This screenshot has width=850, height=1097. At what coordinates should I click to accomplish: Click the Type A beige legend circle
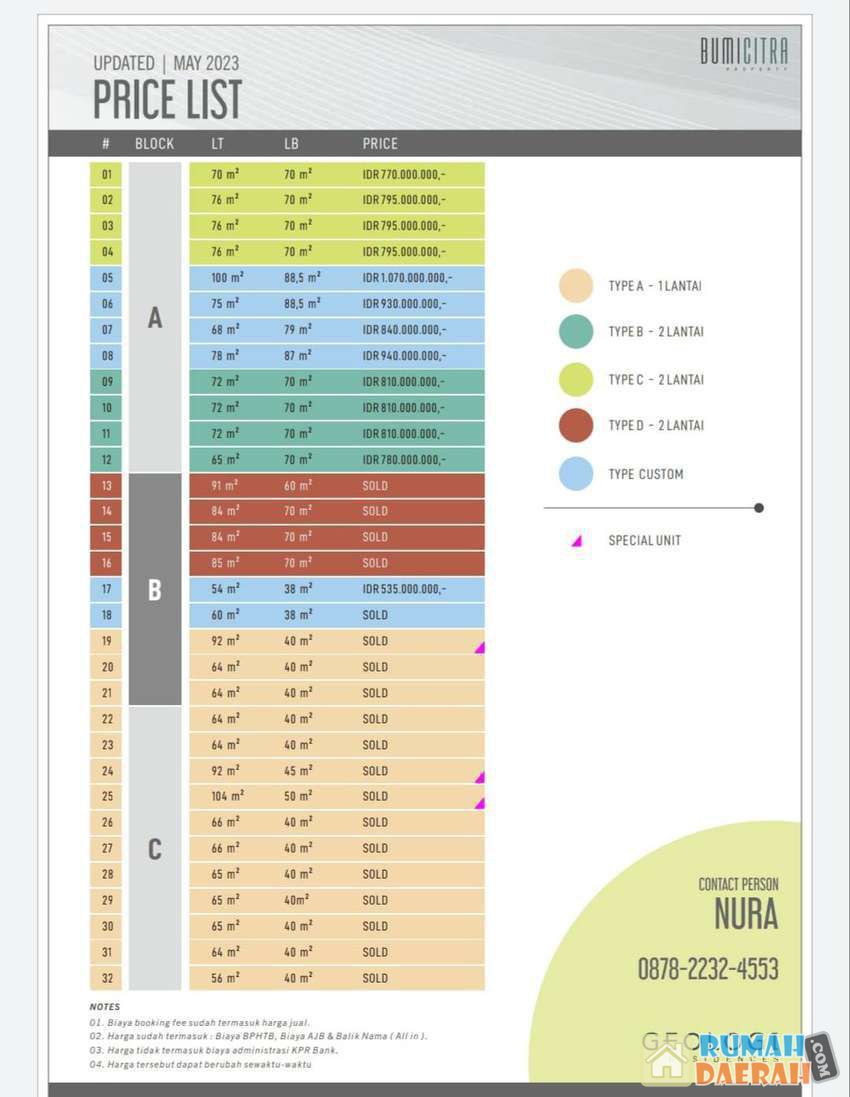click(576, 286)
